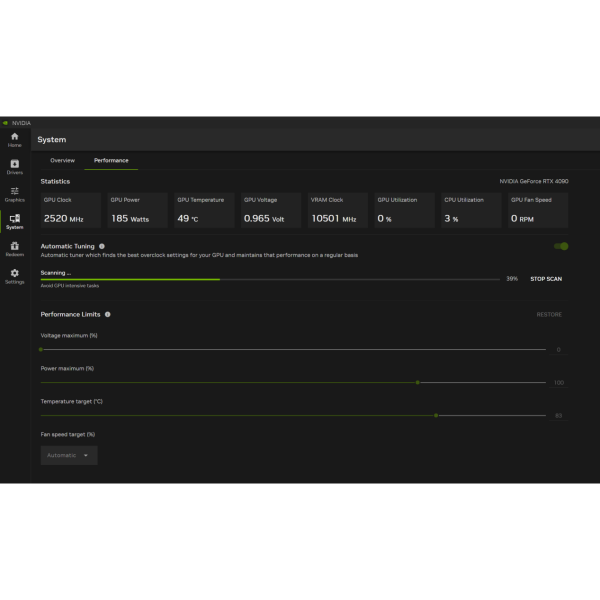Switch to the Performance tab
600x600 pixels.
[x=111, y=160]
